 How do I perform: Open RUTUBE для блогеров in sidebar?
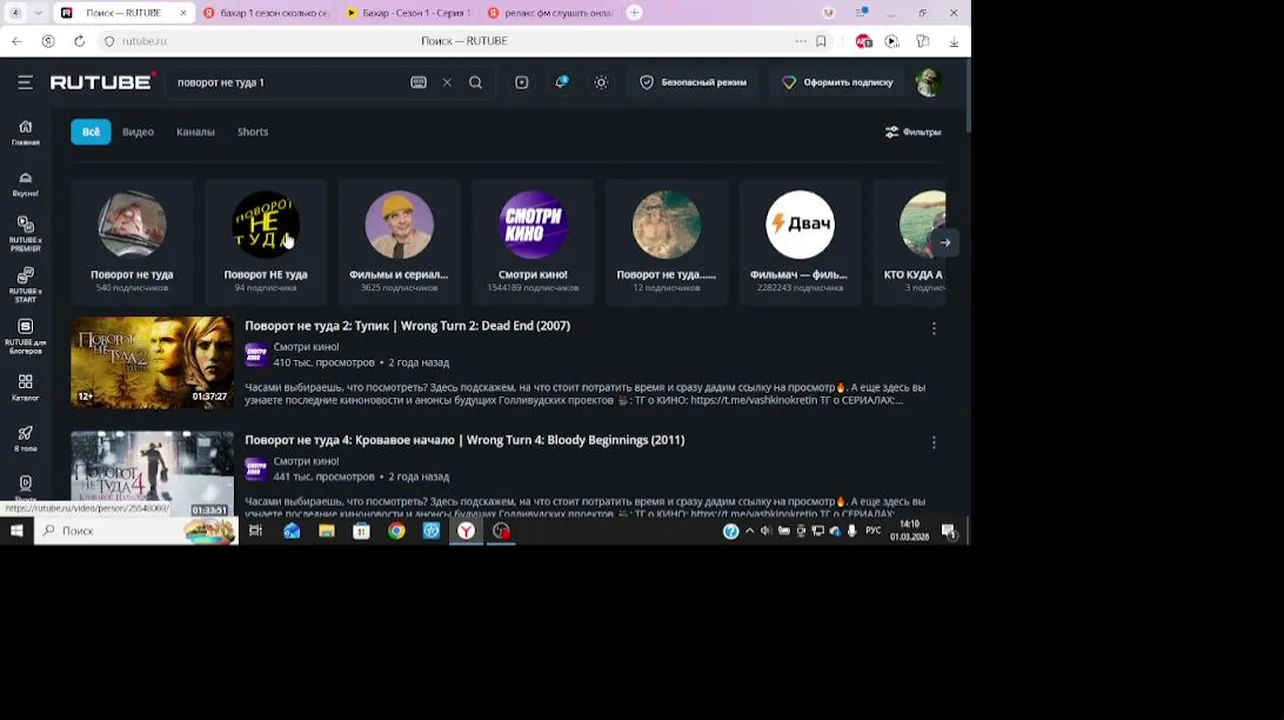point(26,336)
